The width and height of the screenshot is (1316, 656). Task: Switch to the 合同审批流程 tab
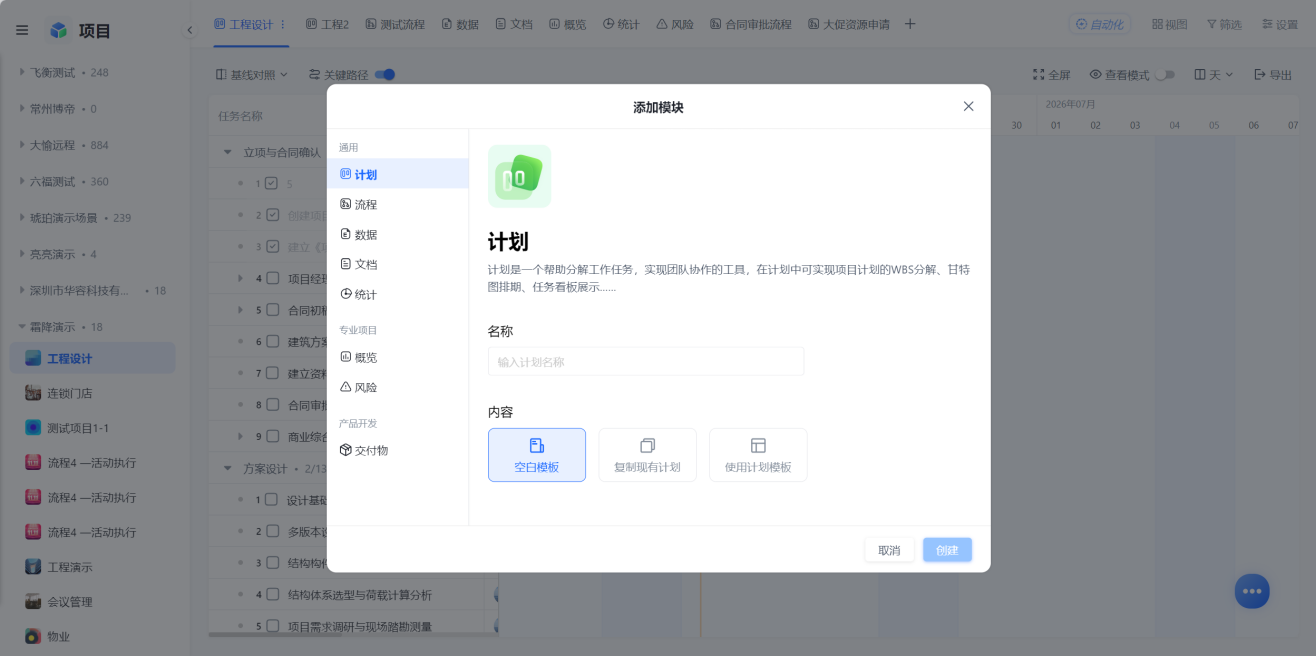750,24
